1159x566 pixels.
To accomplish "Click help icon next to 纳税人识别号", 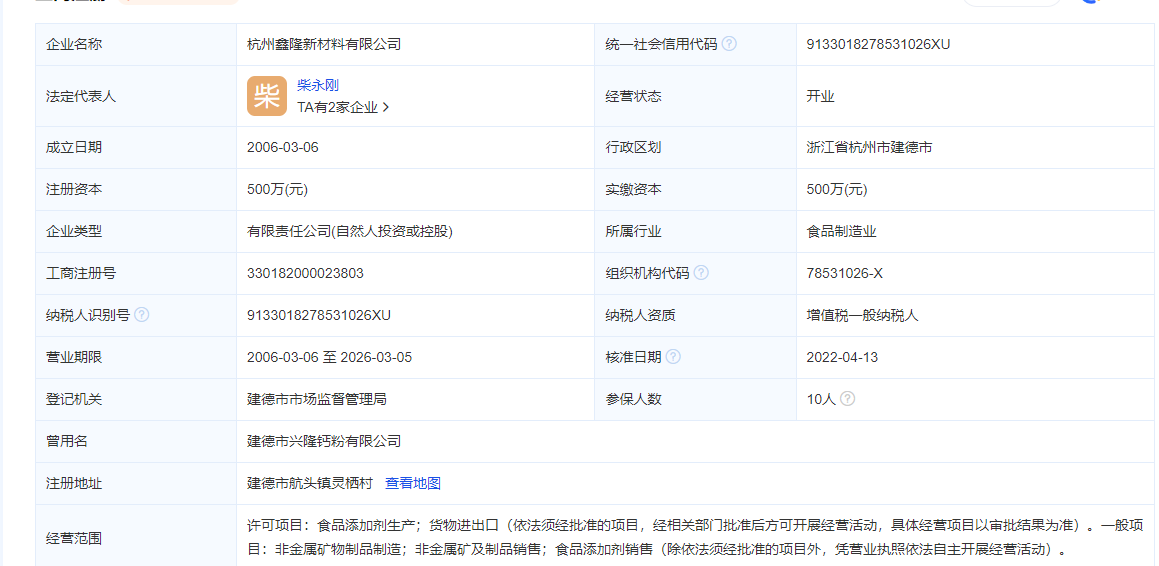I will point(141,315).
